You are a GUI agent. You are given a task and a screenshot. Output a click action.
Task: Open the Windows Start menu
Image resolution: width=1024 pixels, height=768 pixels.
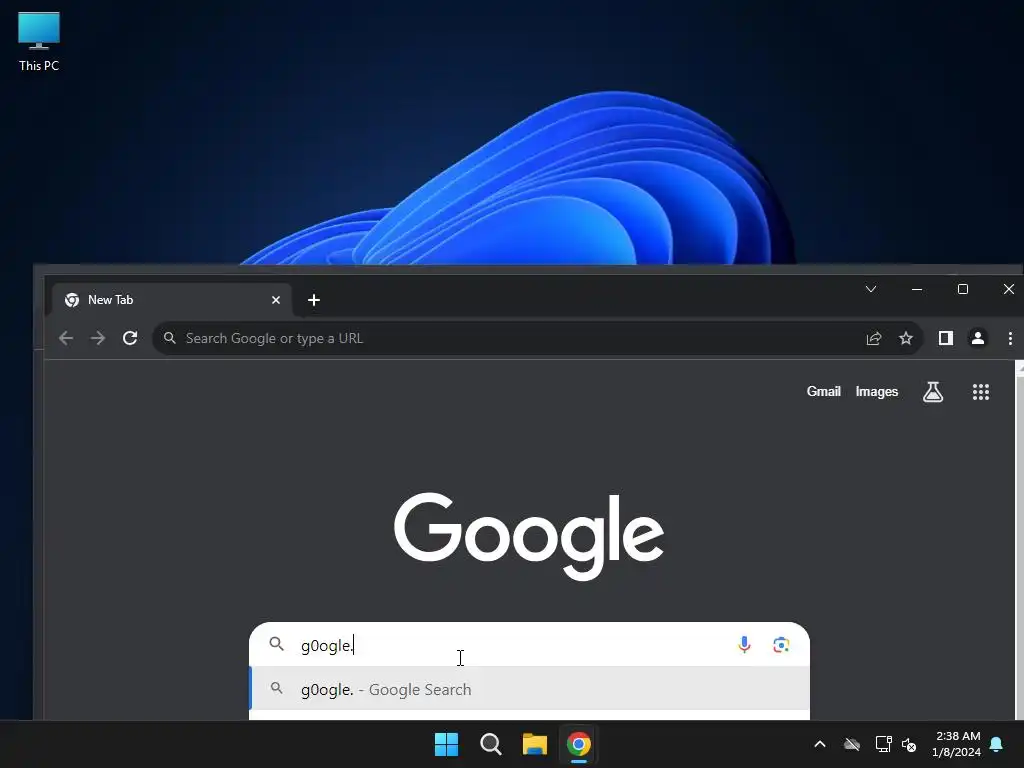(x=447, y=744)
